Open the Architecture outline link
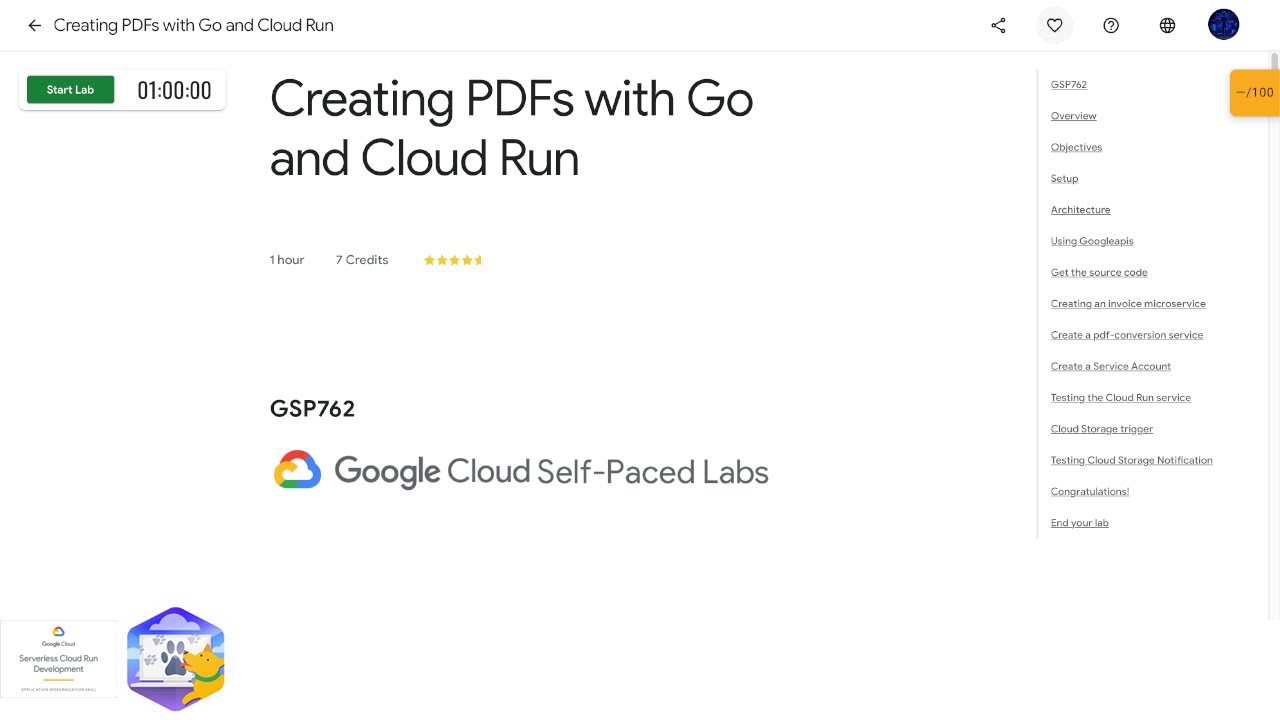Screen dimensions: 1280x720 coord(1080,210)
